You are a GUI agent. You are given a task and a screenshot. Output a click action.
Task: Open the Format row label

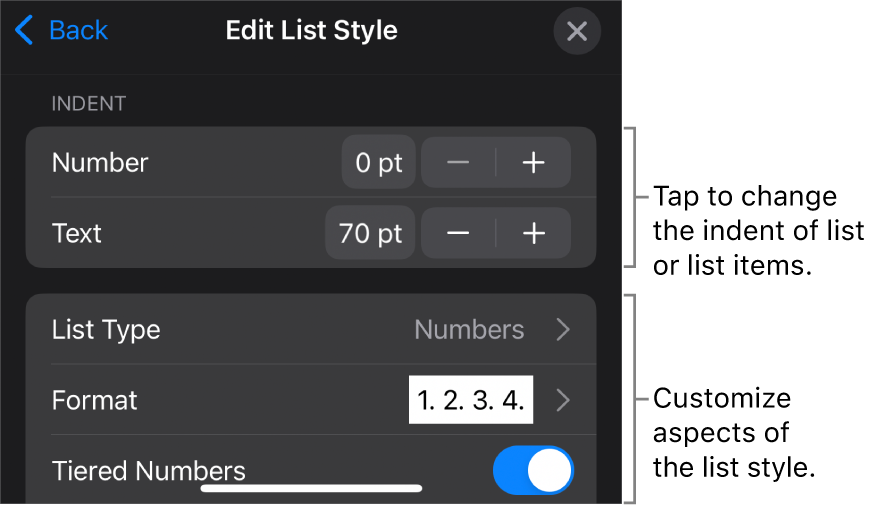click(x=95, y=401)
